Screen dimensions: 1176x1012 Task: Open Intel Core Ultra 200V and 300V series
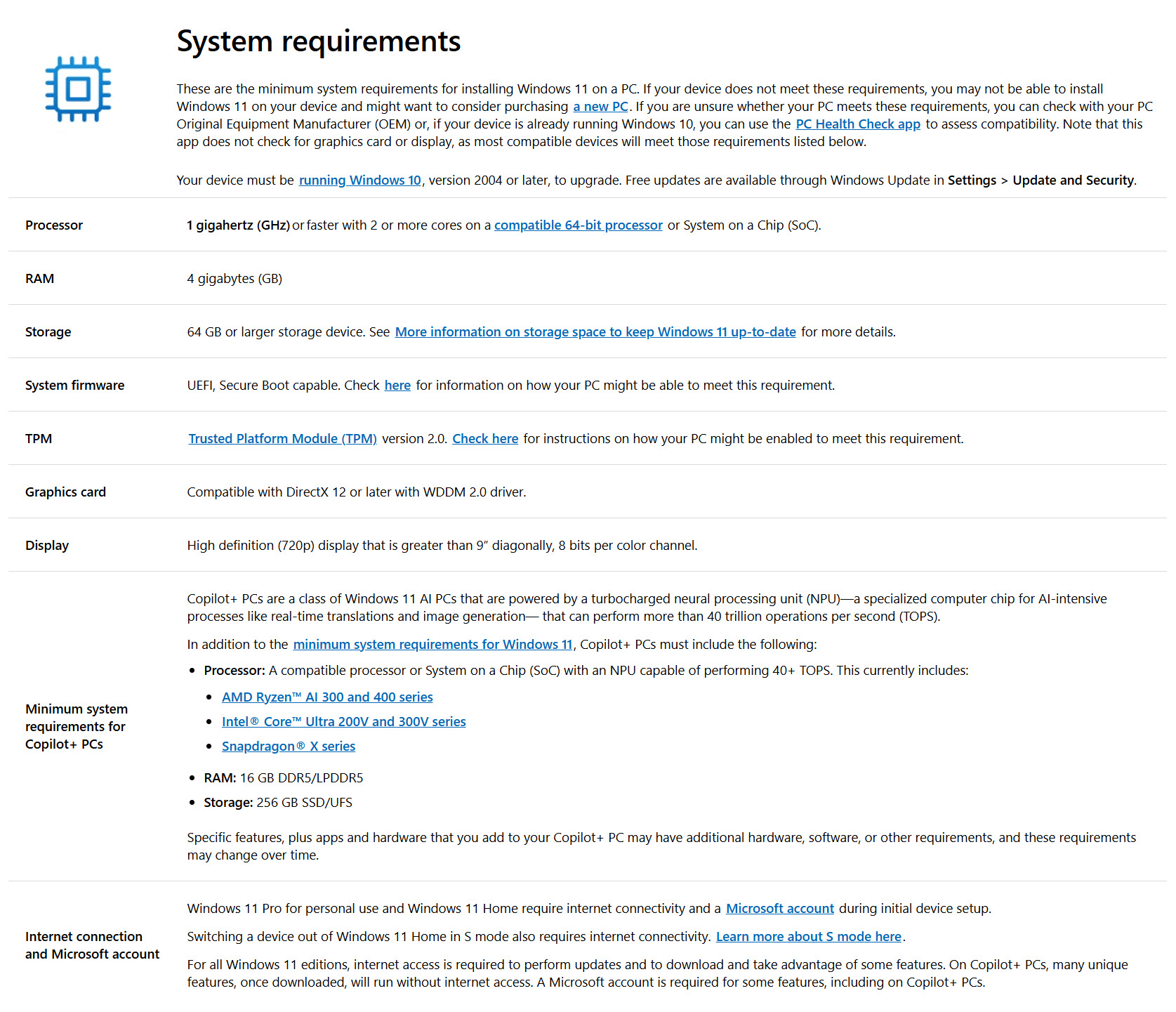coord(343,722)
